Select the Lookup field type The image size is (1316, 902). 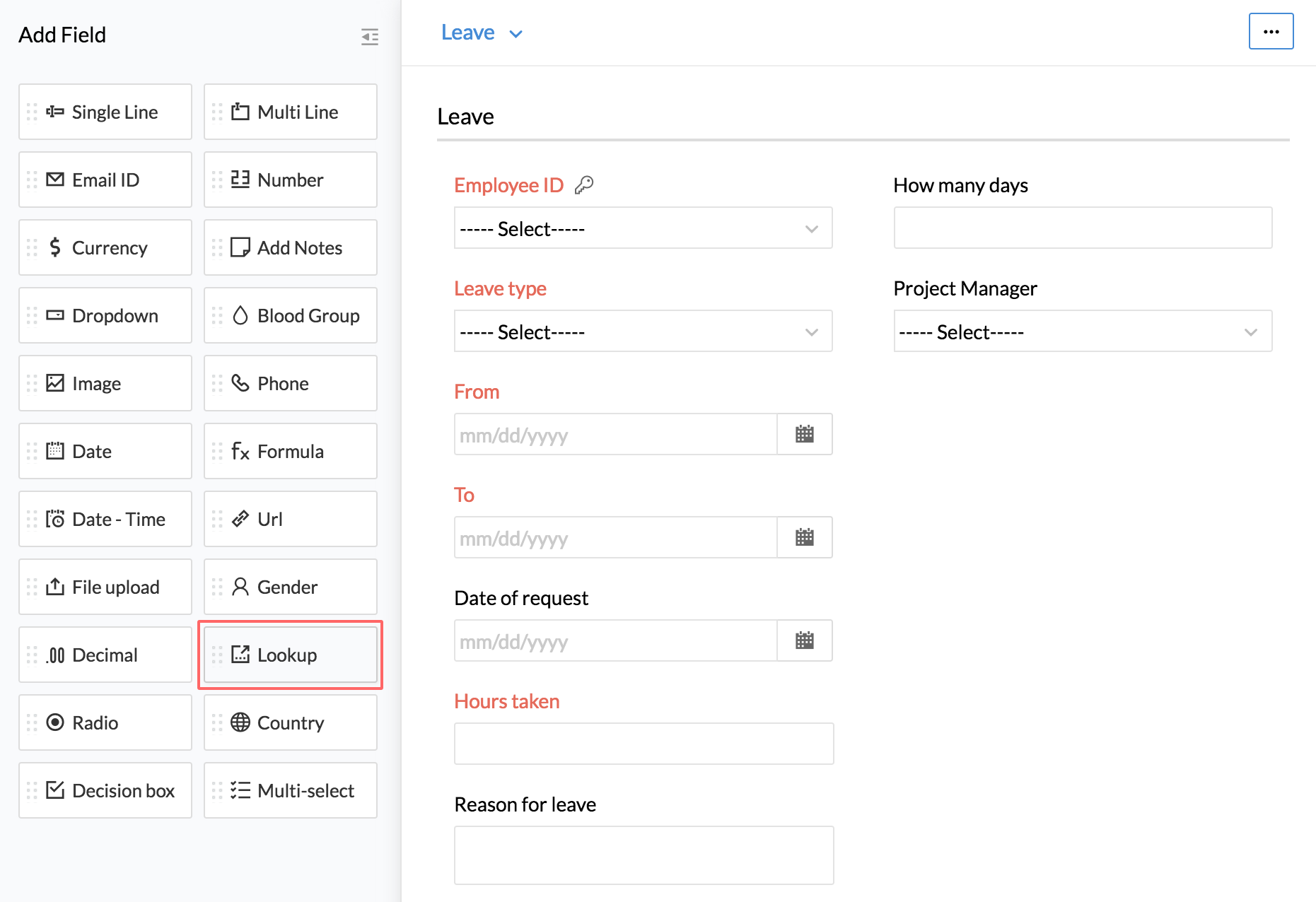290,655
